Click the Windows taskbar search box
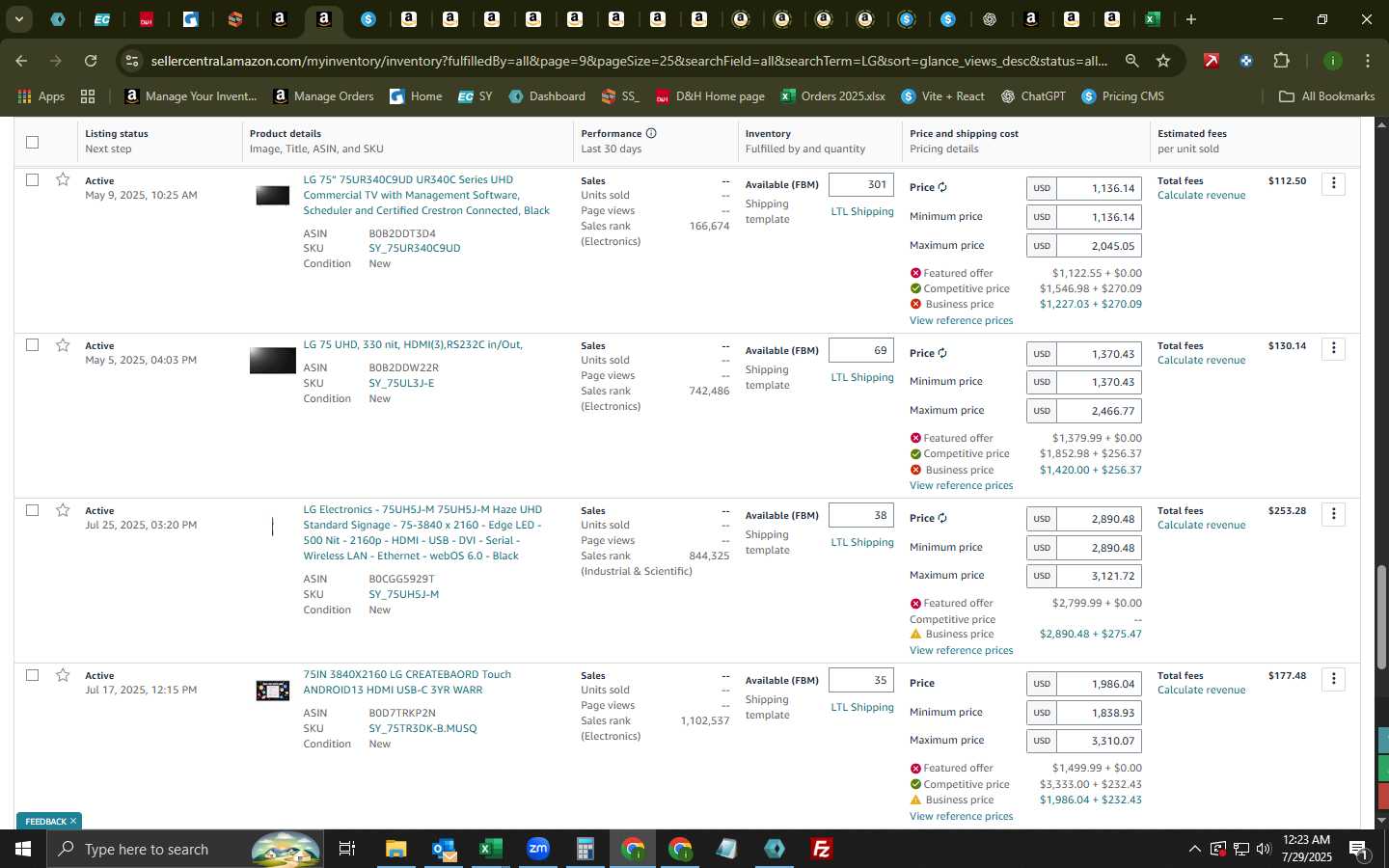The width and height of the screenshot is (1389, 868). point(183,849)
